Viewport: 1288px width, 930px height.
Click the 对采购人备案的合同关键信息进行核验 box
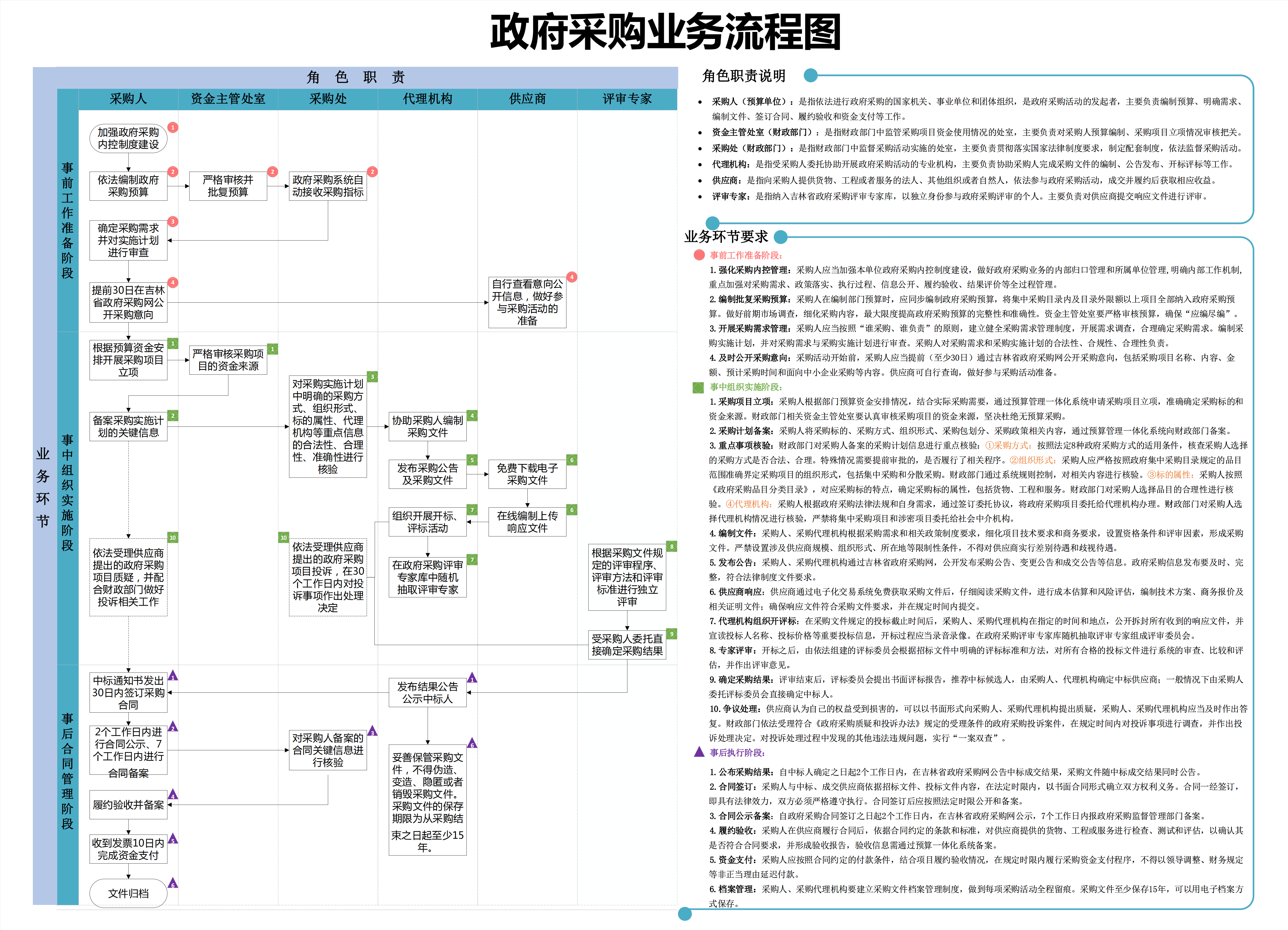pyautogui.click(x=328, y=750)
